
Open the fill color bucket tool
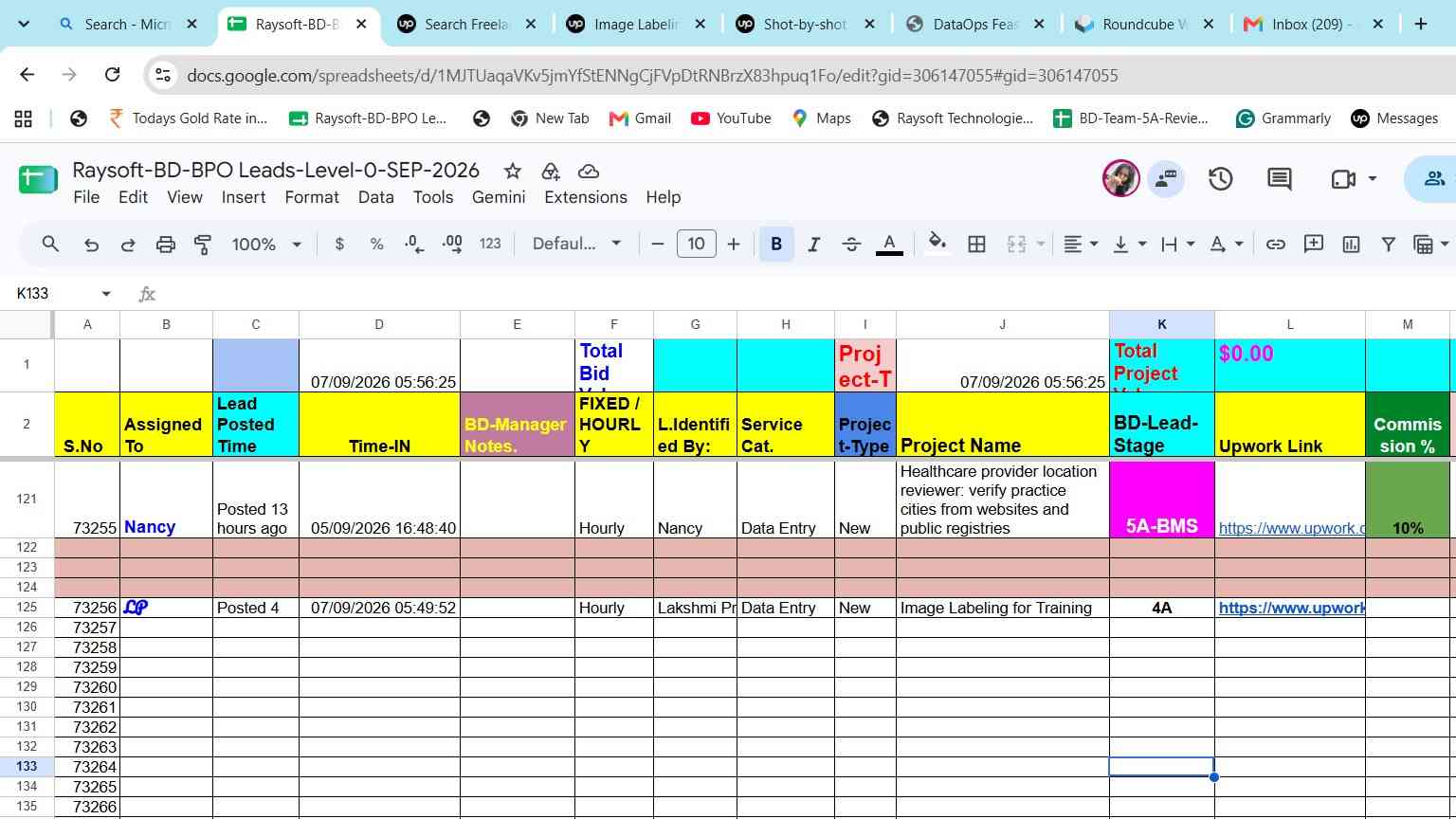point(937,244)
